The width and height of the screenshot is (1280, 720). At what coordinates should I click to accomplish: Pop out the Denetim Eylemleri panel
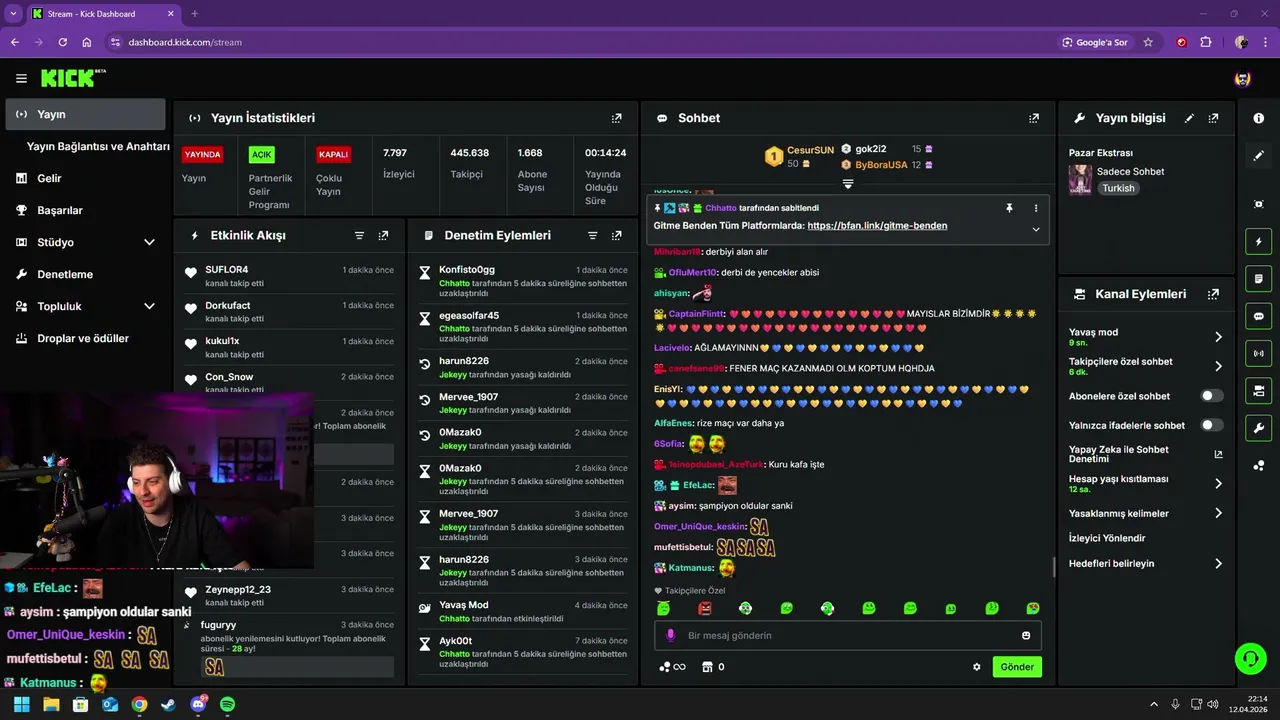[616, 236]
